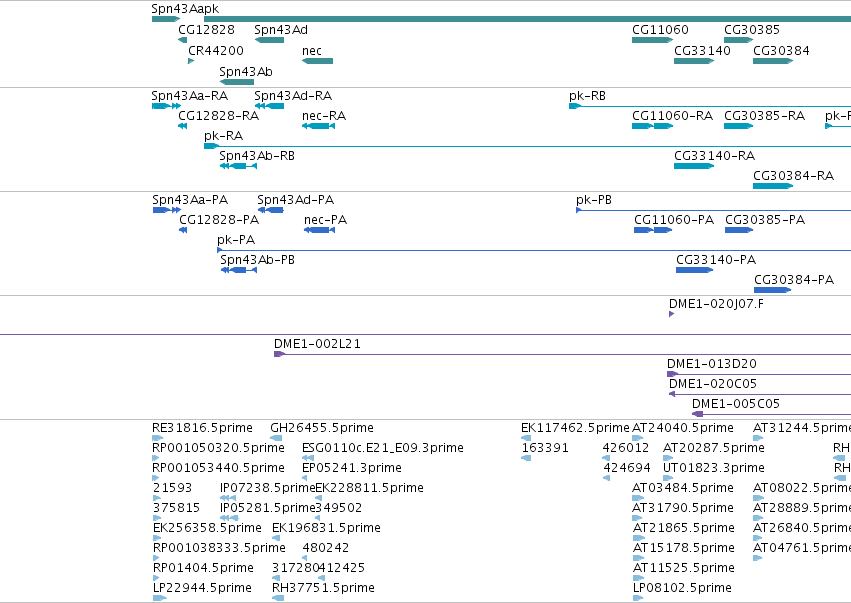
Task: Select the CR44200 gene feature
Action: pos(191,61)
